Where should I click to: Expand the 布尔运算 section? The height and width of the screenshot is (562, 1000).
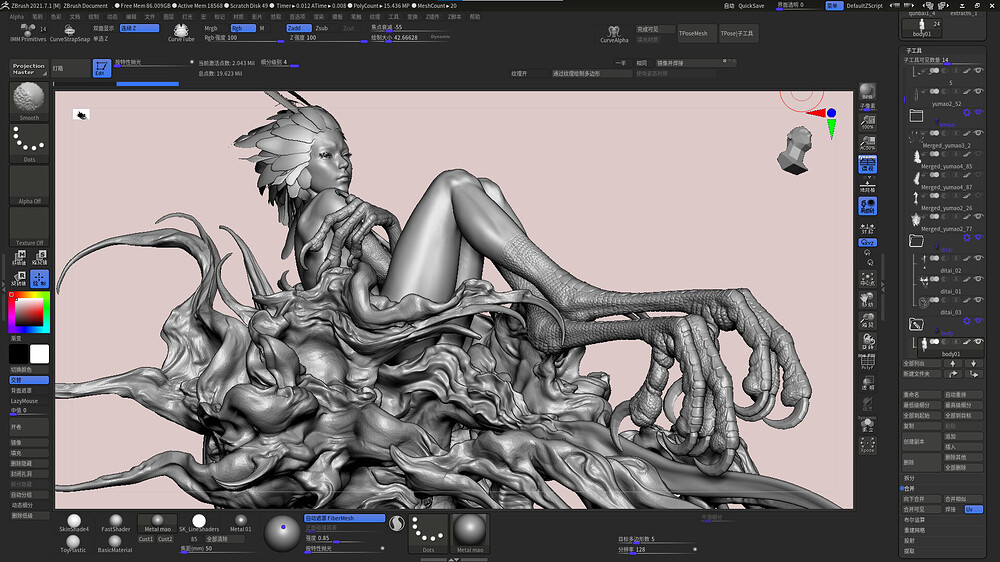click(x=915, y=519)
